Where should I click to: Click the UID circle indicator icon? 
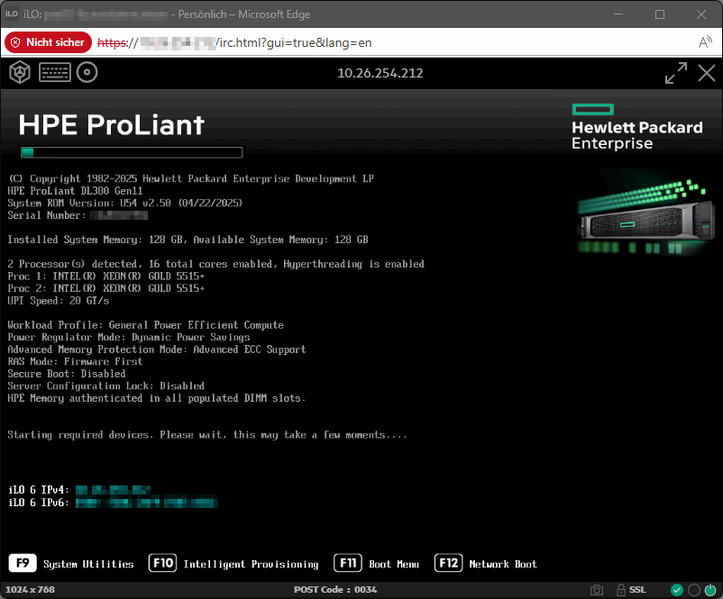[694, 590]
